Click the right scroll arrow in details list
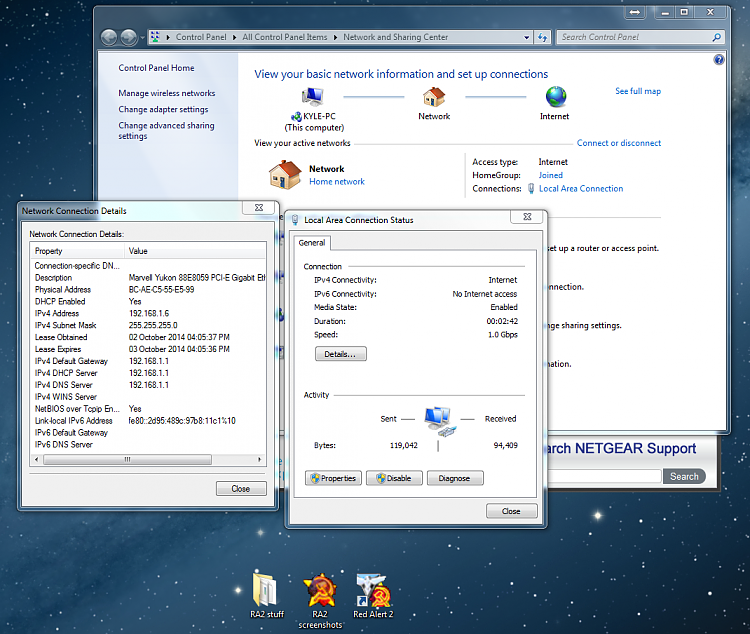 pyautogui.click(x=259, y=459)
